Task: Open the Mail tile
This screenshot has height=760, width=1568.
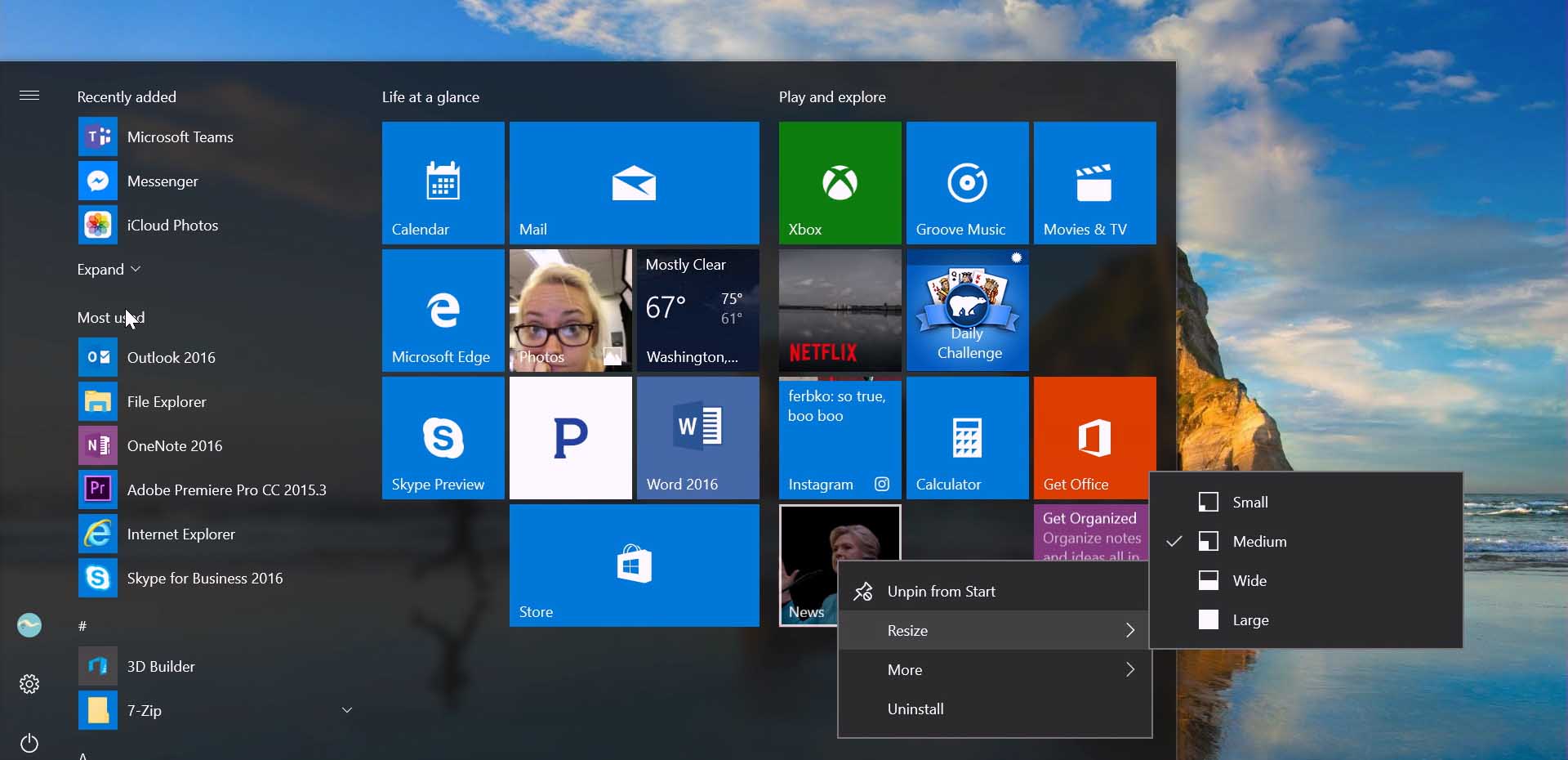Action: coord(635,183)
